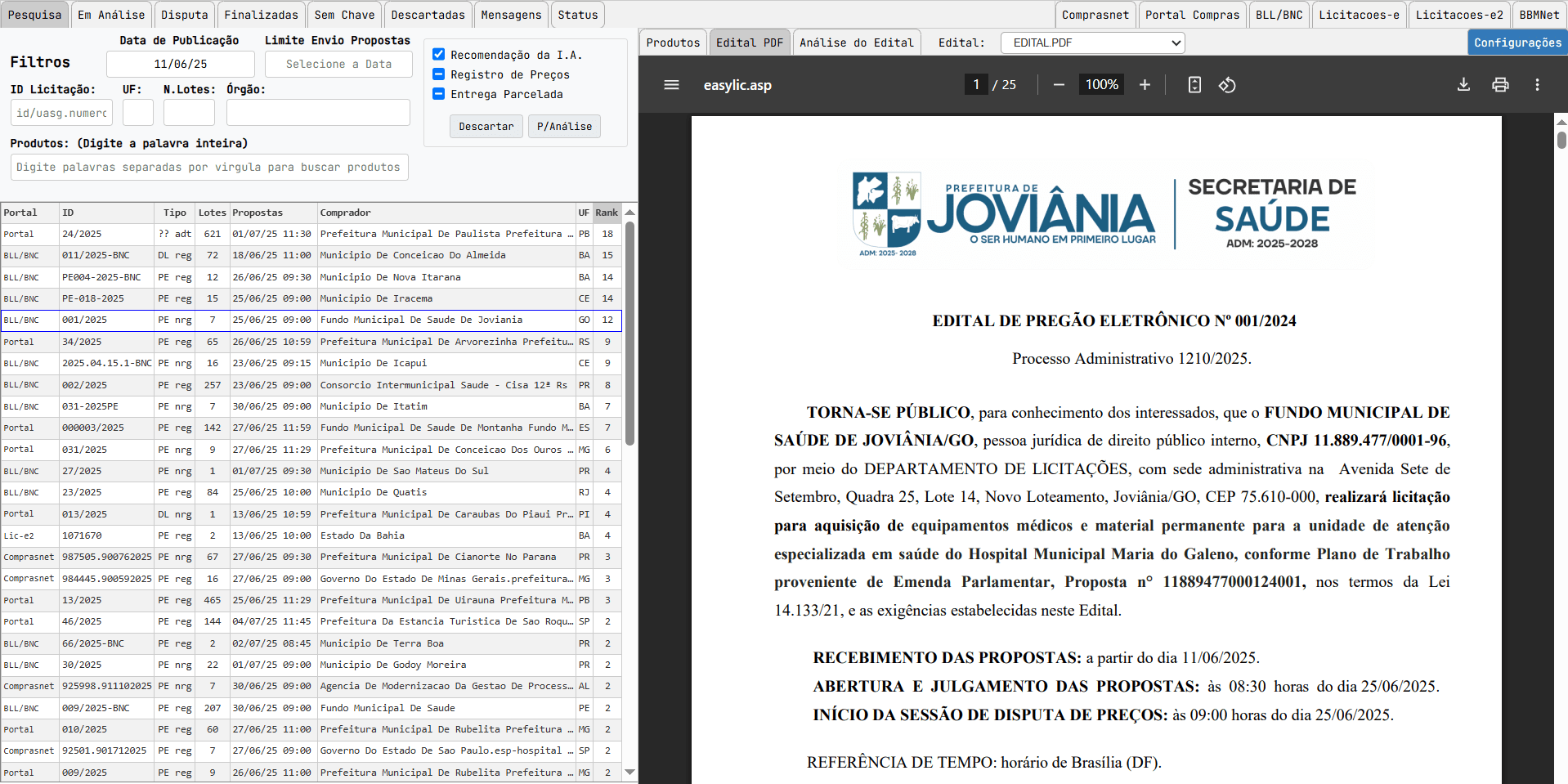Open the Edital file dropdown

tap(1092, 43)
